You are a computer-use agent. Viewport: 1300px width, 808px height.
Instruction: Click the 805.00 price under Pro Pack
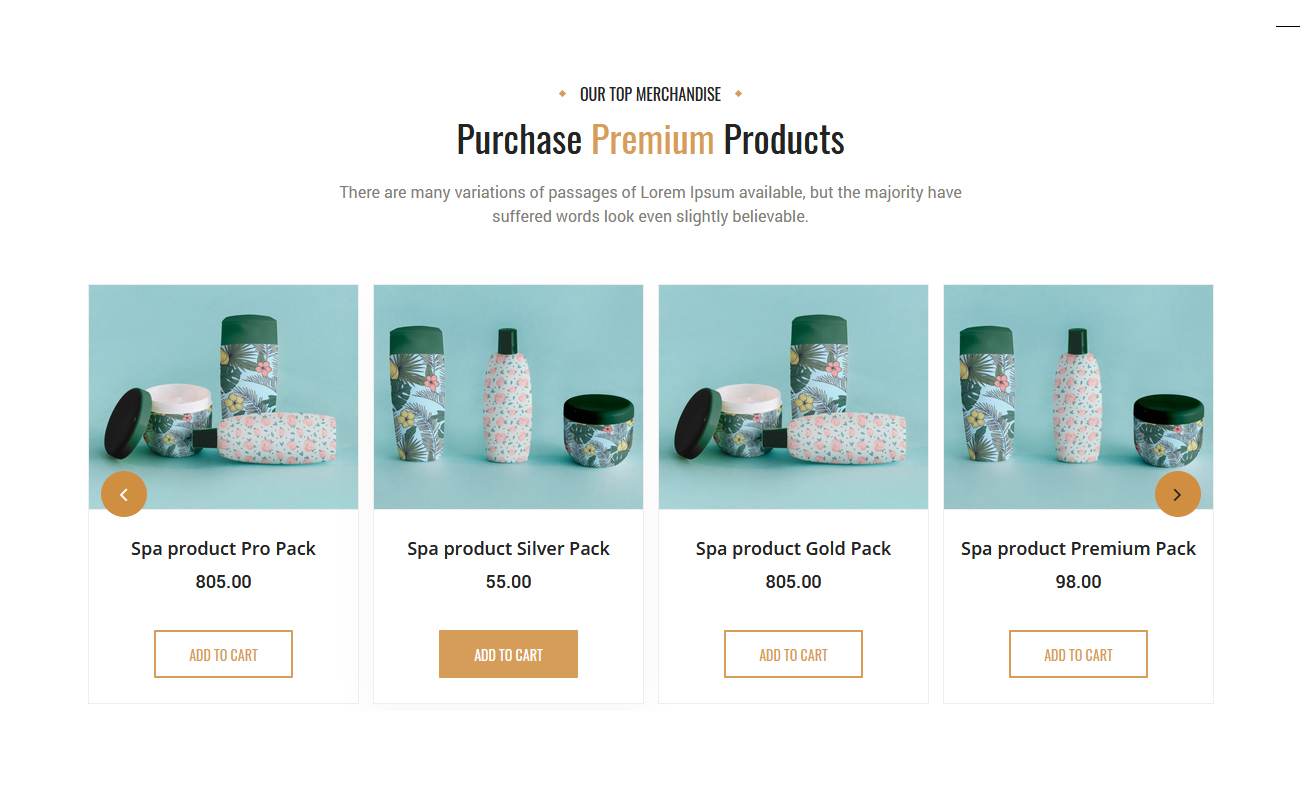click(223, 582)
